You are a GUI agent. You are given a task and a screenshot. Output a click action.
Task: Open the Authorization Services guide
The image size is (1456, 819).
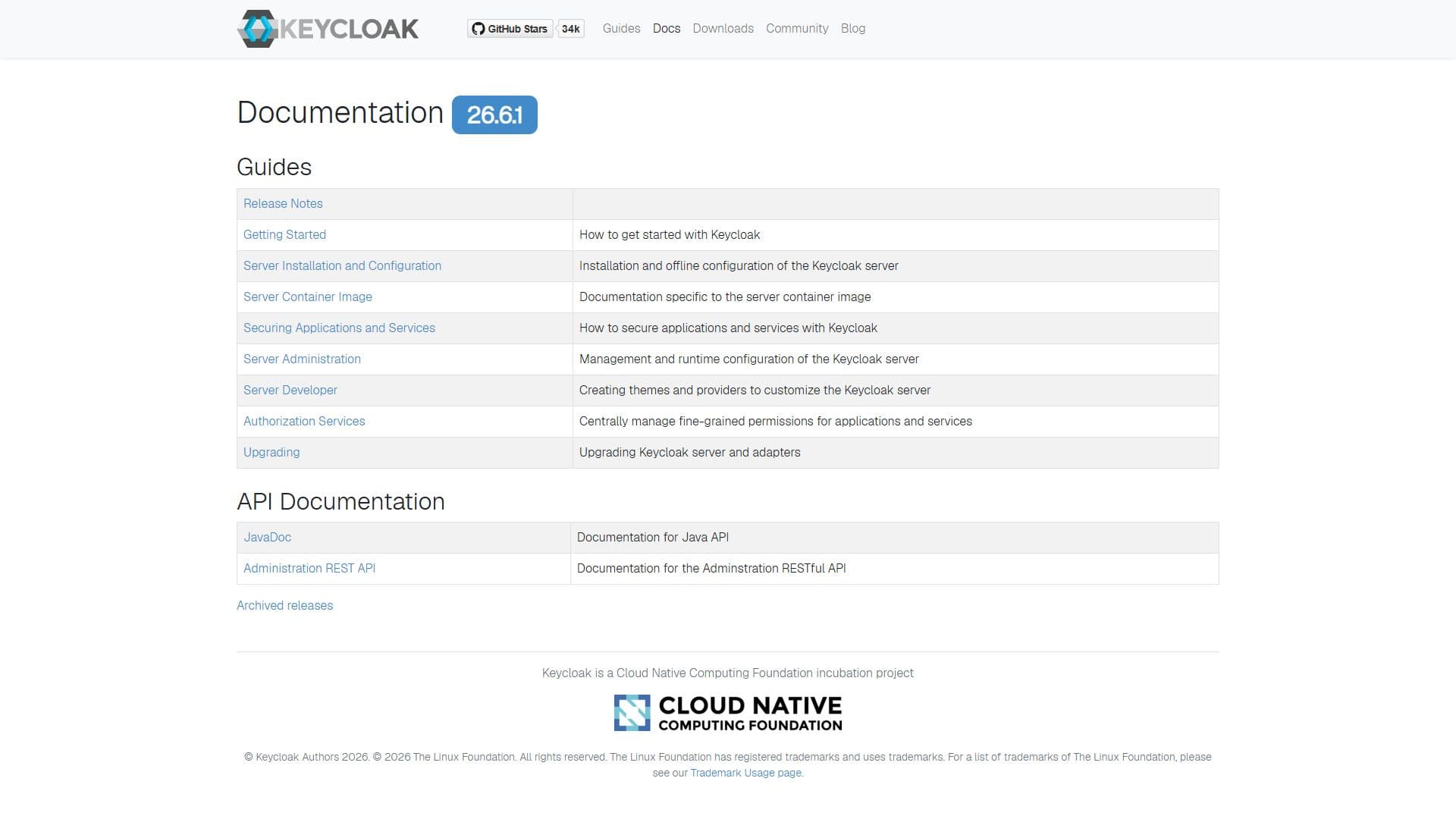[304, 421]
